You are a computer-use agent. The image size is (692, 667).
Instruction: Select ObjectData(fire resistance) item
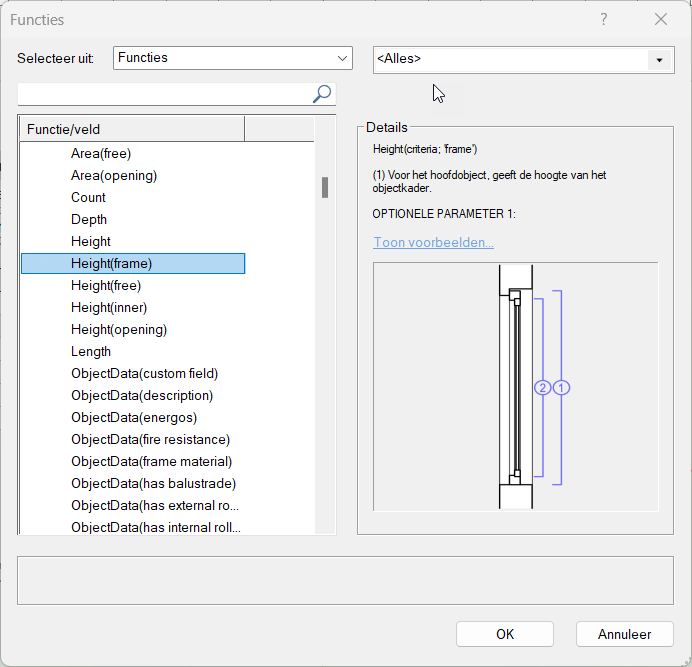click(x=150, y=439)
